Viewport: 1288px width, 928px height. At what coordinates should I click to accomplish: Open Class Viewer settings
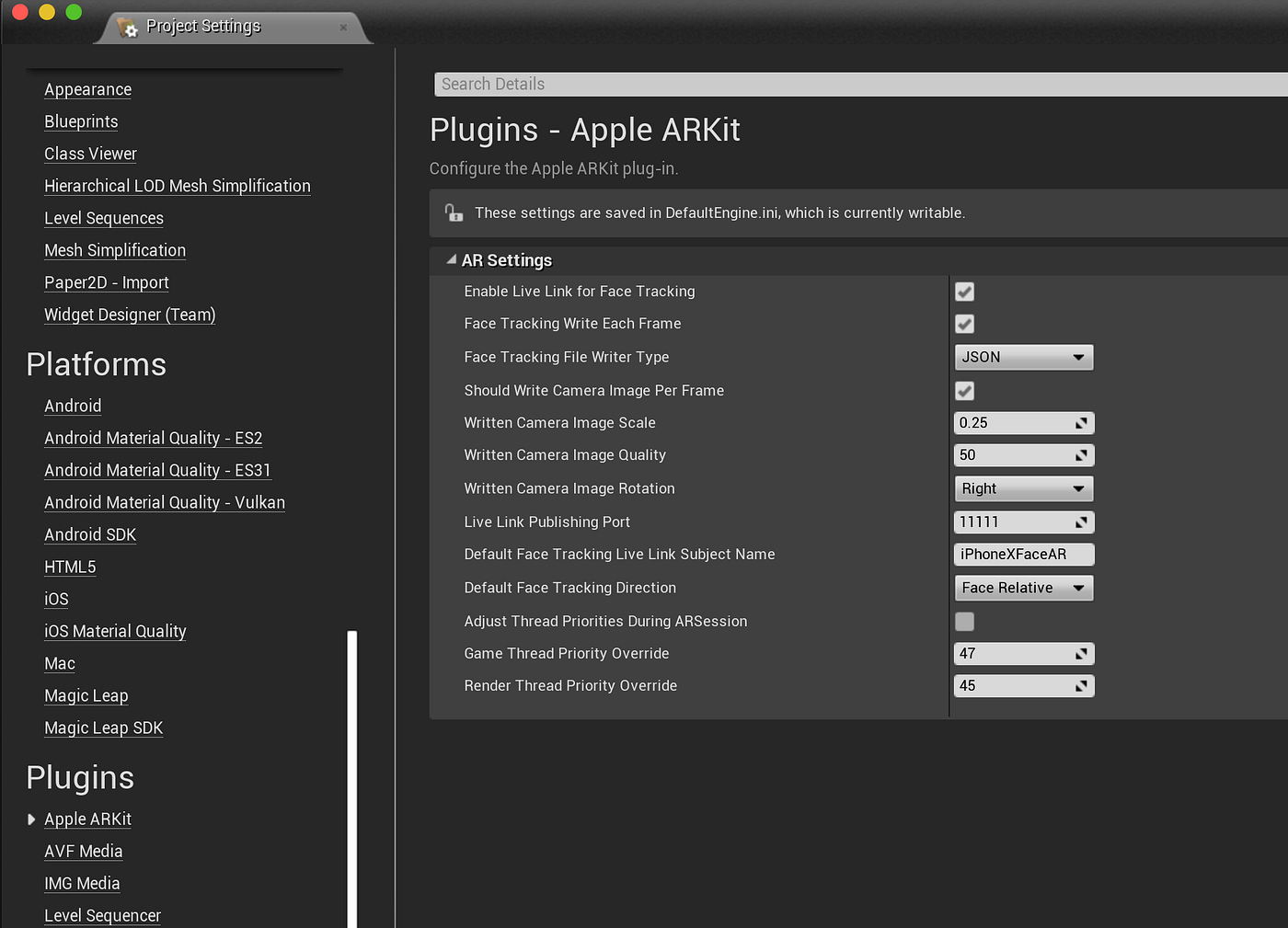click(x=90, y=154)
